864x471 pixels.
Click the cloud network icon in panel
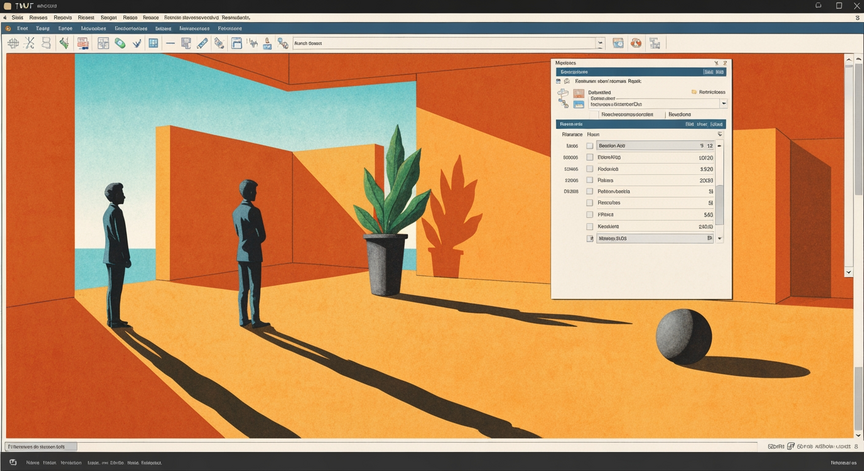point(563,94)
